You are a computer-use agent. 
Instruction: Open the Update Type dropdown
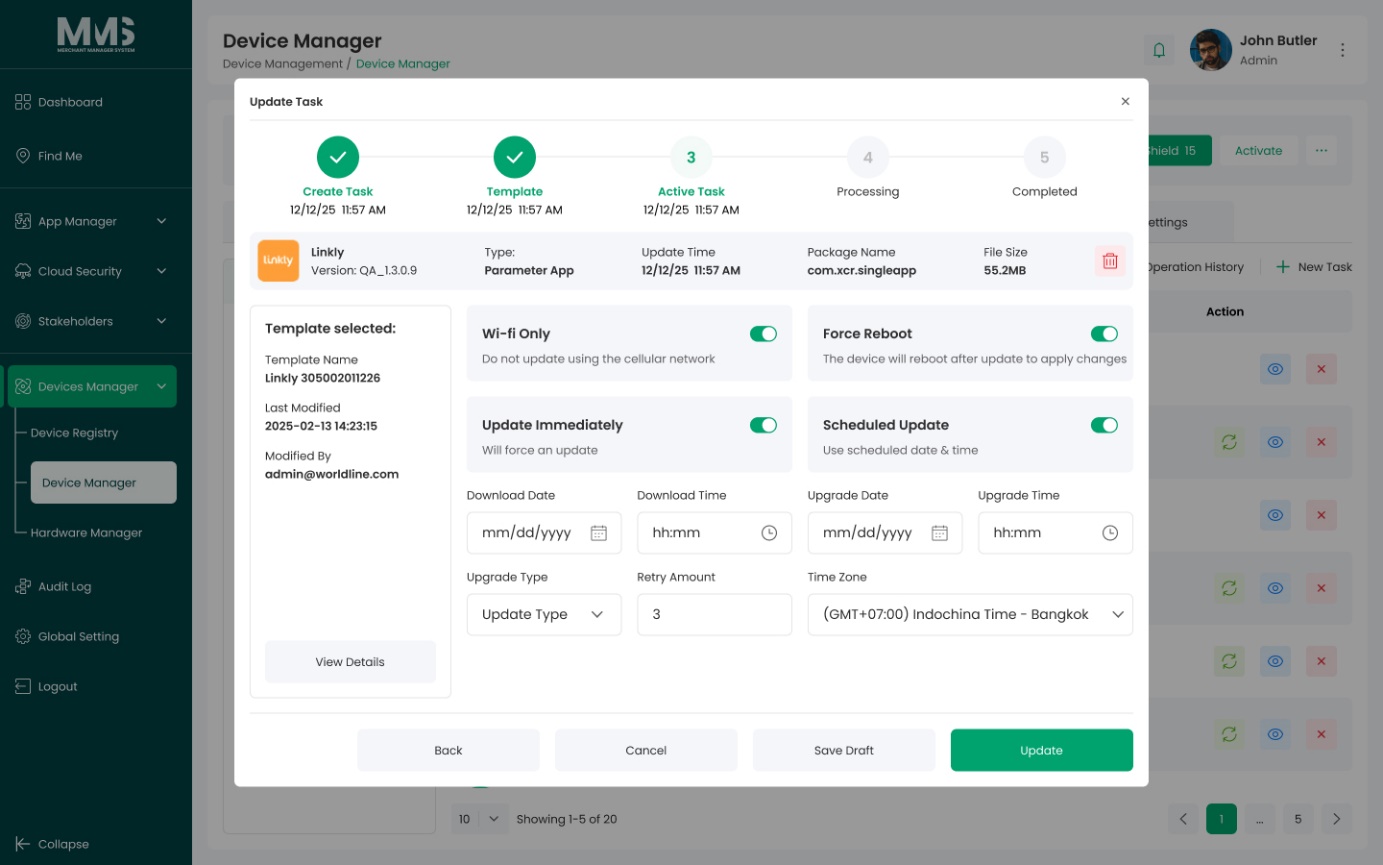(x=544, y=615)
